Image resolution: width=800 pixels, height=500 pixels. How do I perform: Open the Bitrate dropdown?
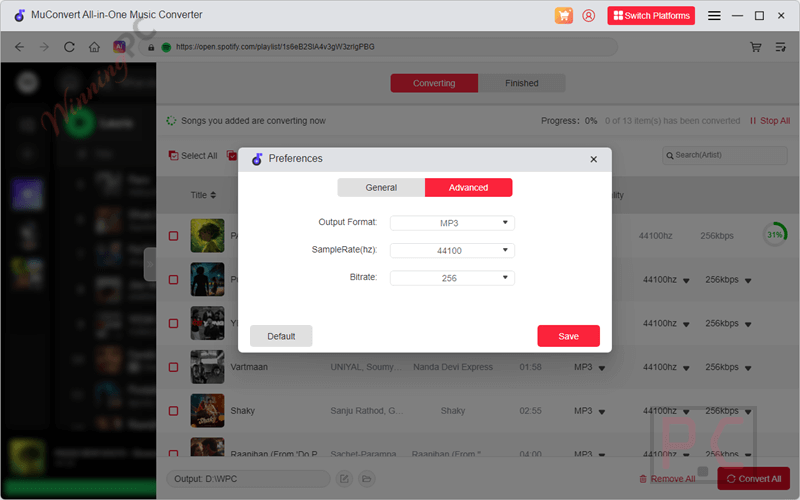[x=452, y=278]
